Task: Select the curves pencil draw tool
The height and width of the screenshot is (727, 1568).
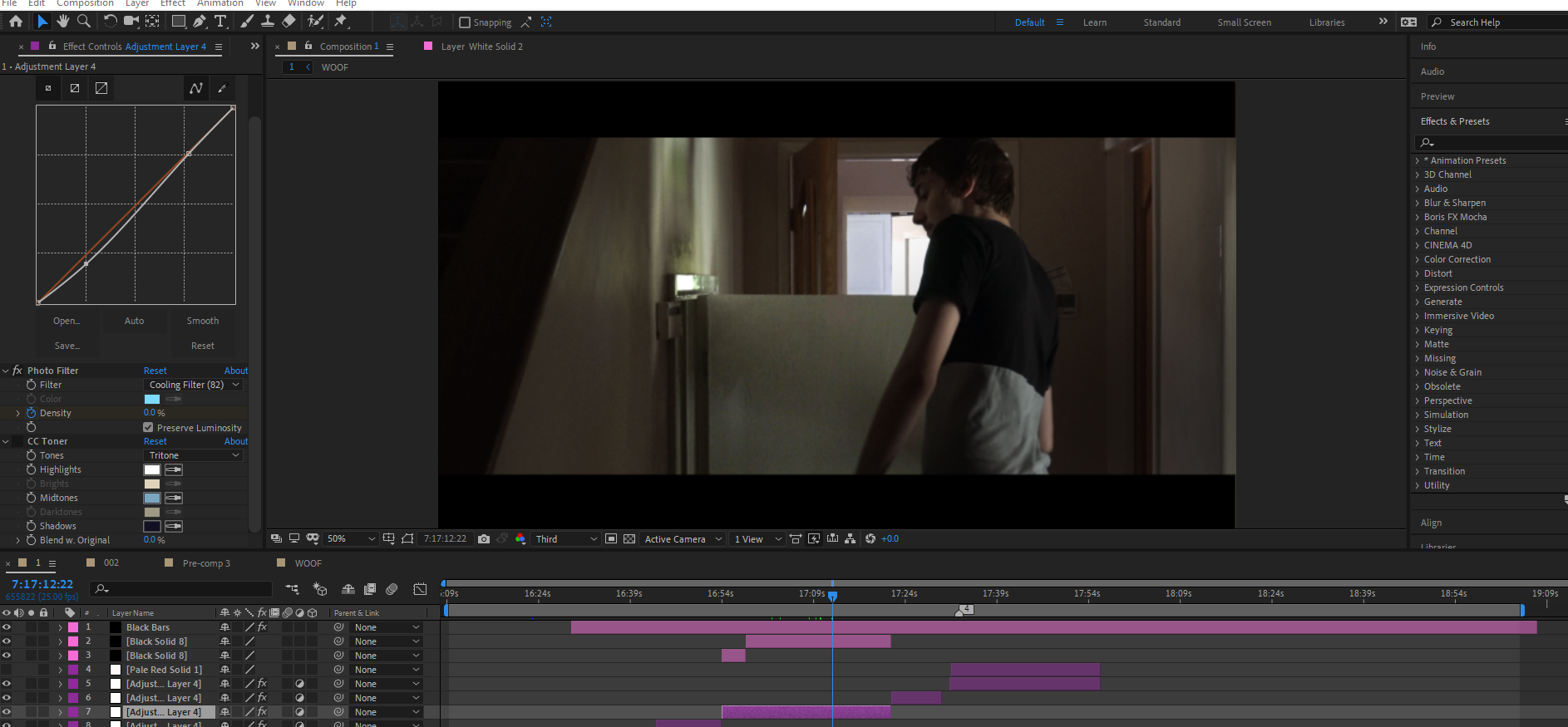Action: [x=222, y=88]
